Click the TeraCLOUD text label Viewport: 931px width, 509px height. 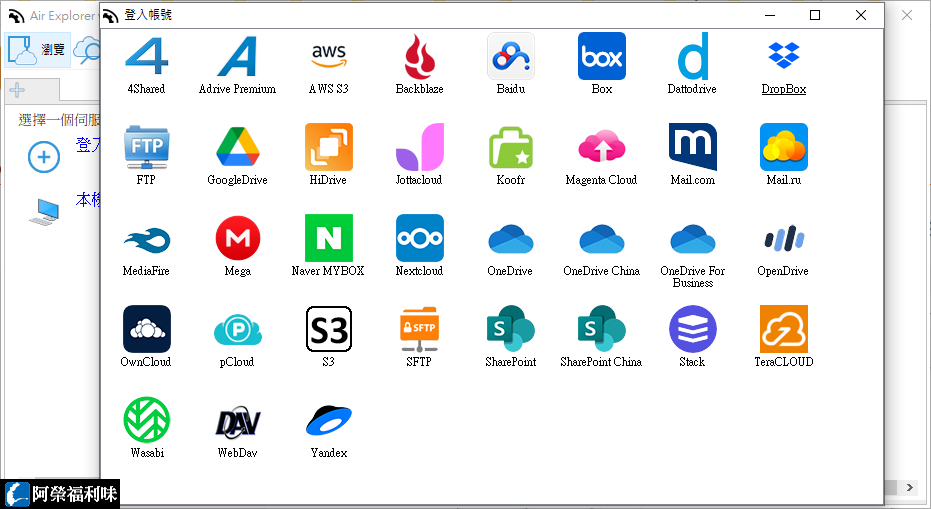pyautogui.click(x=784, y=362)
